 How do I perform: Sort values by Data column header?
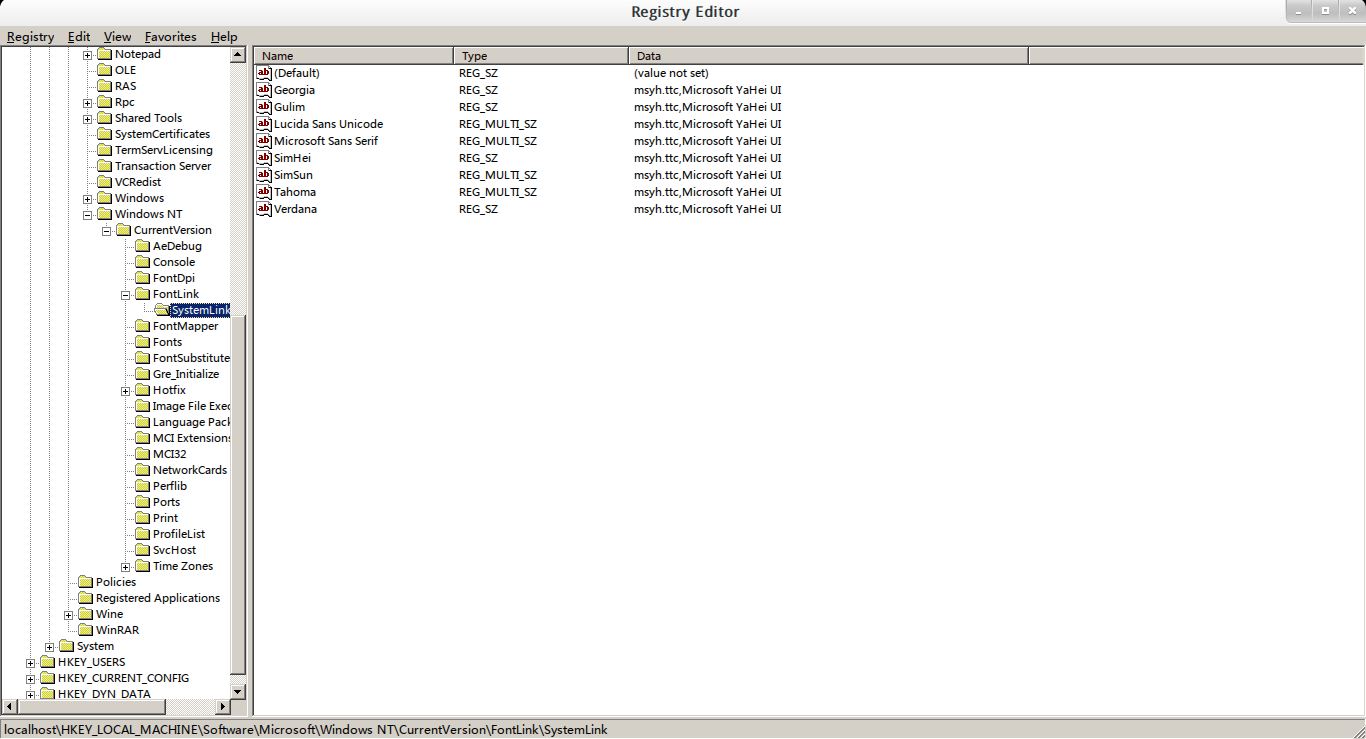coord(828,56)
